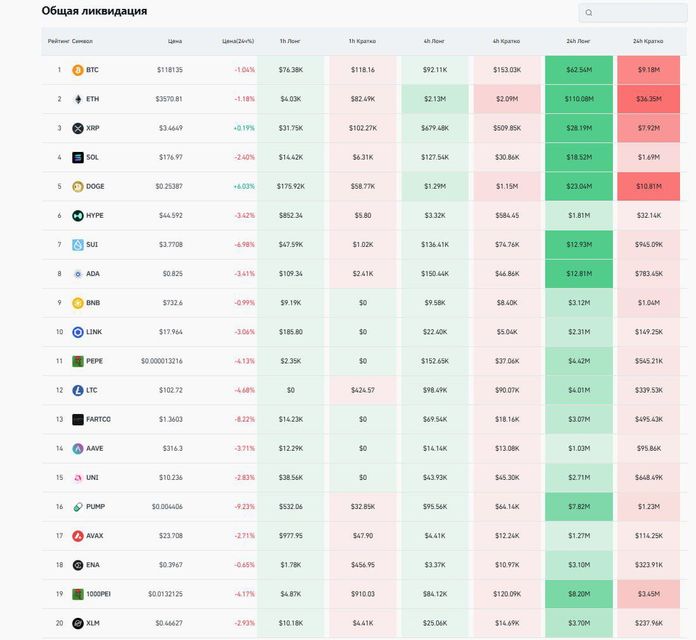Click XRP 1h short cell $102.27K
The width and height of the screenshot is (696, 640).
[363, 128]
